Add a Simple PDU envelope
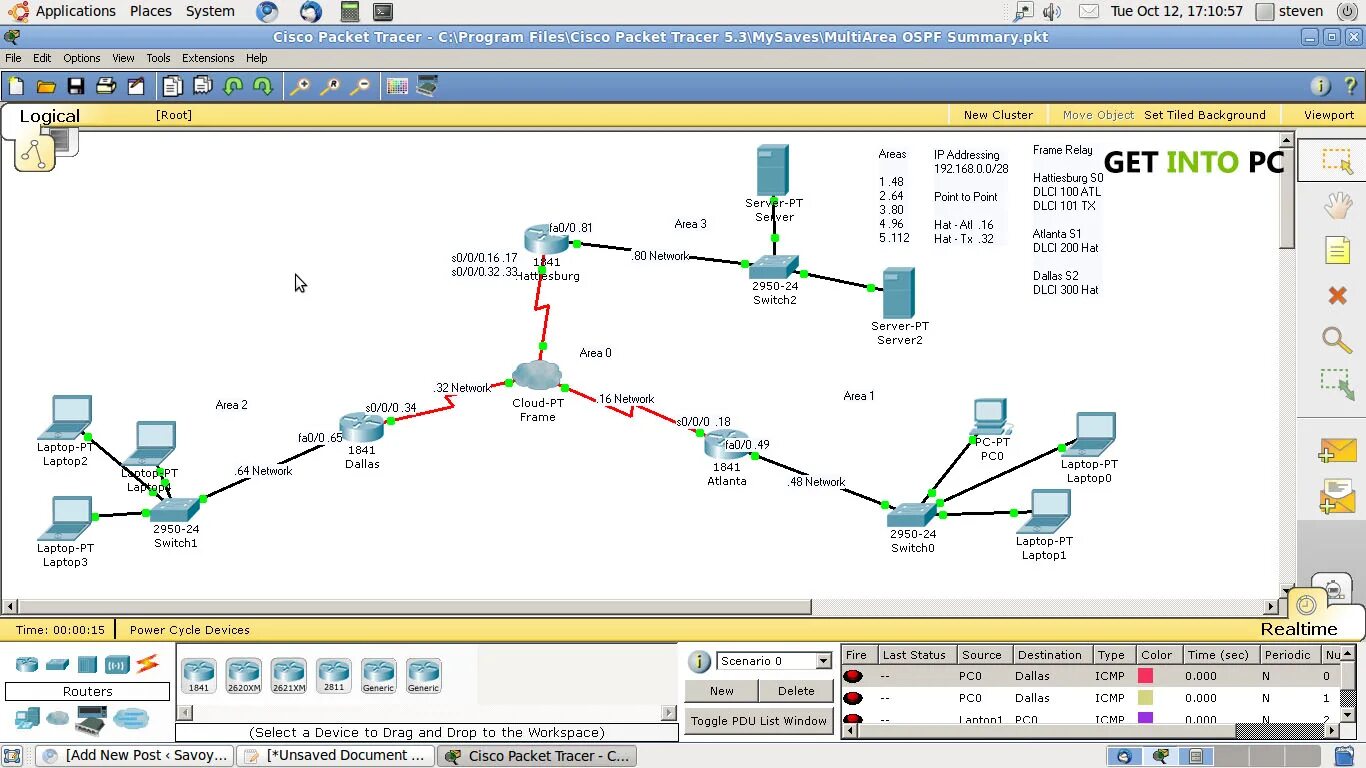 click(1337, 452)
